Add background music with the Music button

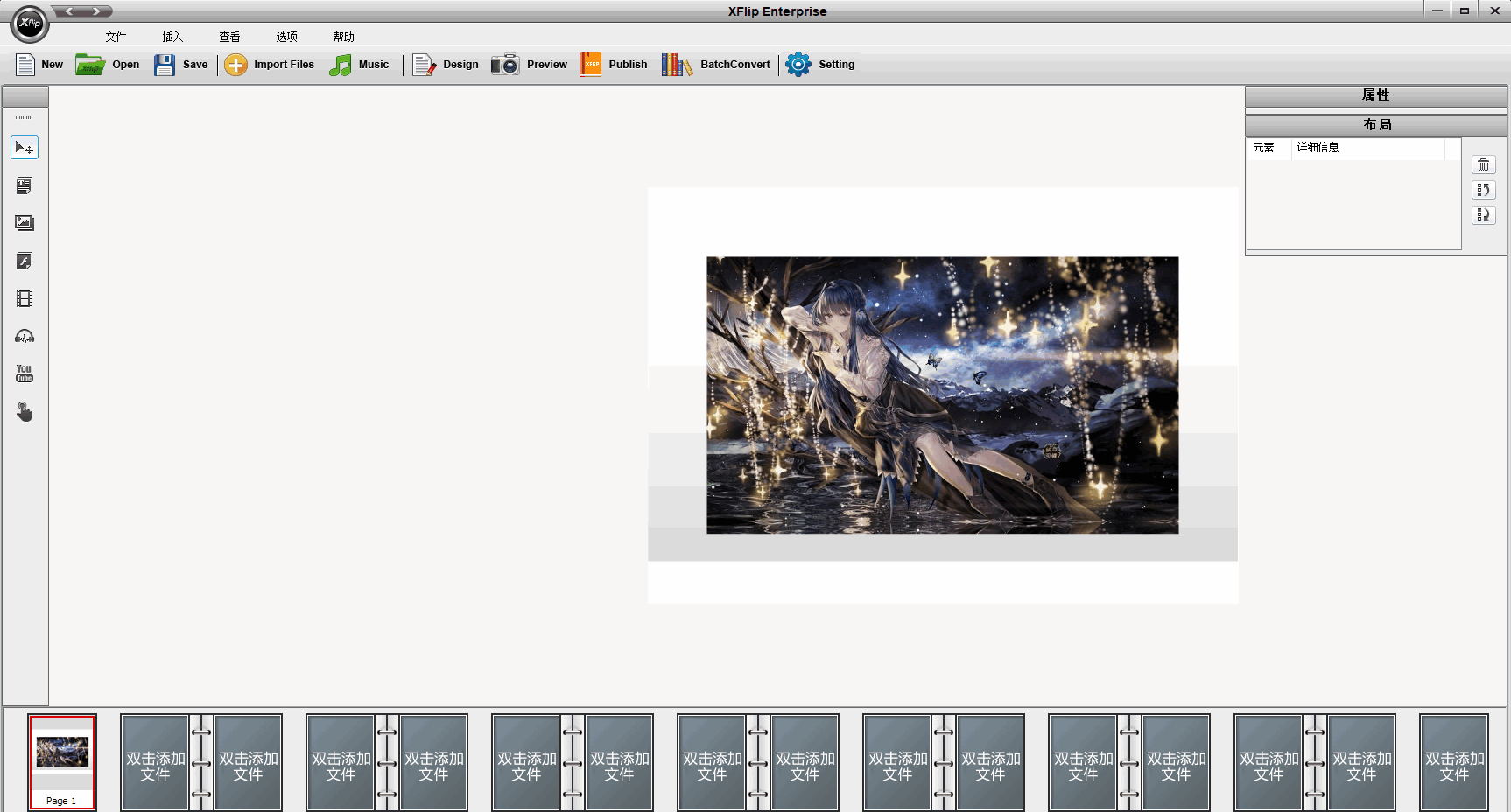pyautogui.click(x=359, y=65)
